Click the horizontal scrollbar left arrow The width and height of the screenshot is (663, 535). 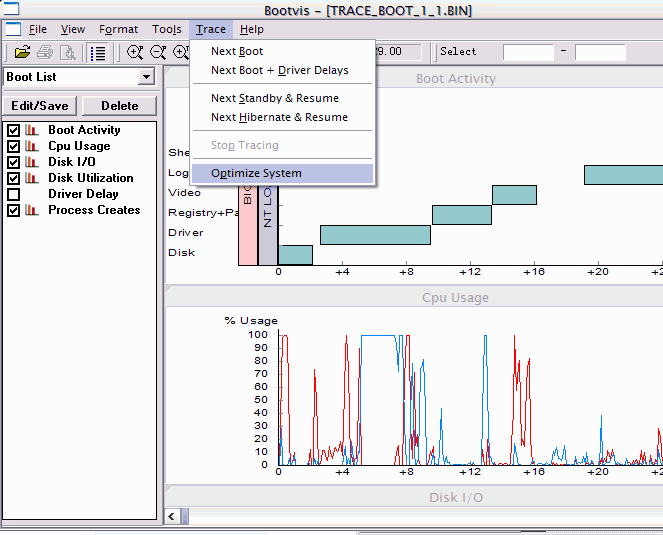click(173, 517)
